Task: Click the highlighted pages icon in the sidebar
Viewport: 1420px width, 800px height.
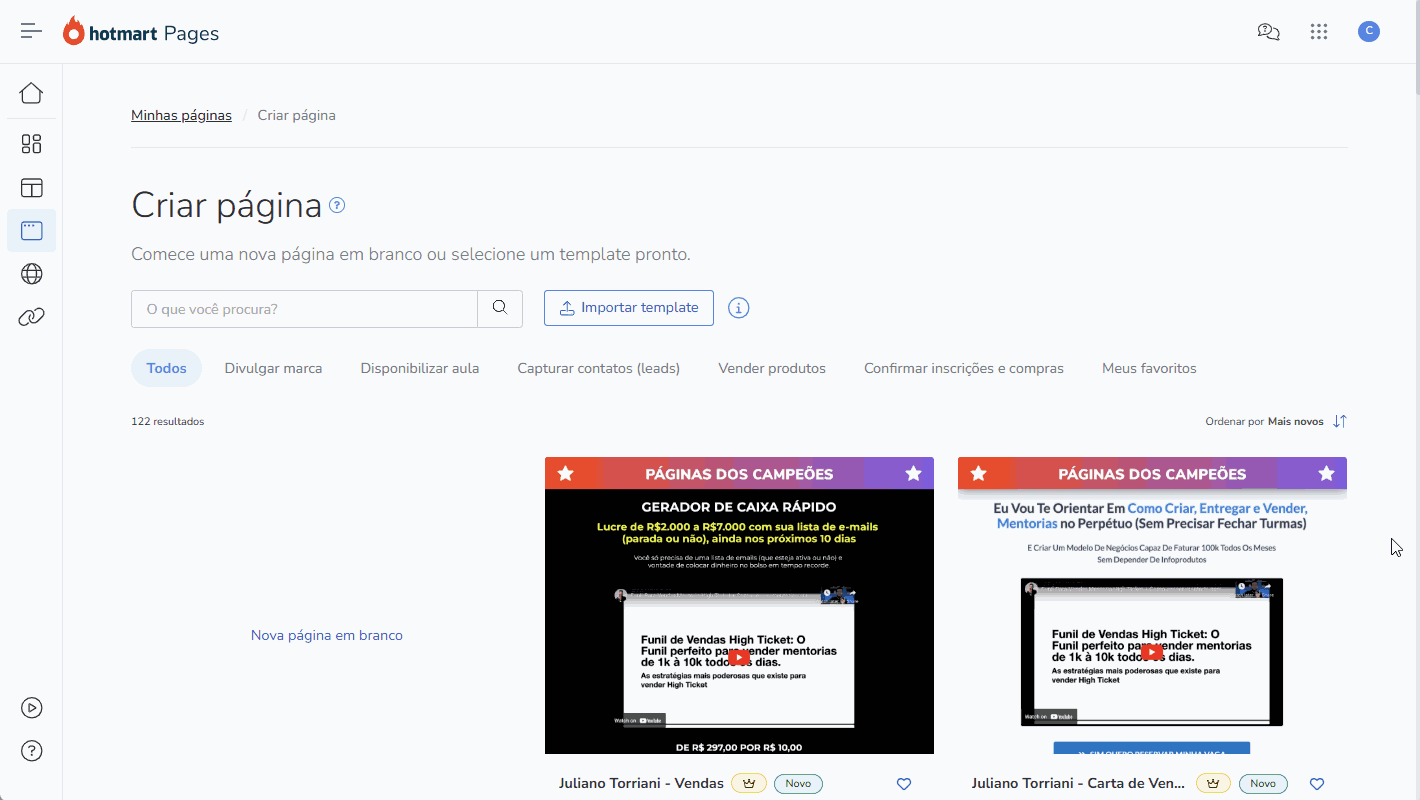Action: tap(31, 230)
